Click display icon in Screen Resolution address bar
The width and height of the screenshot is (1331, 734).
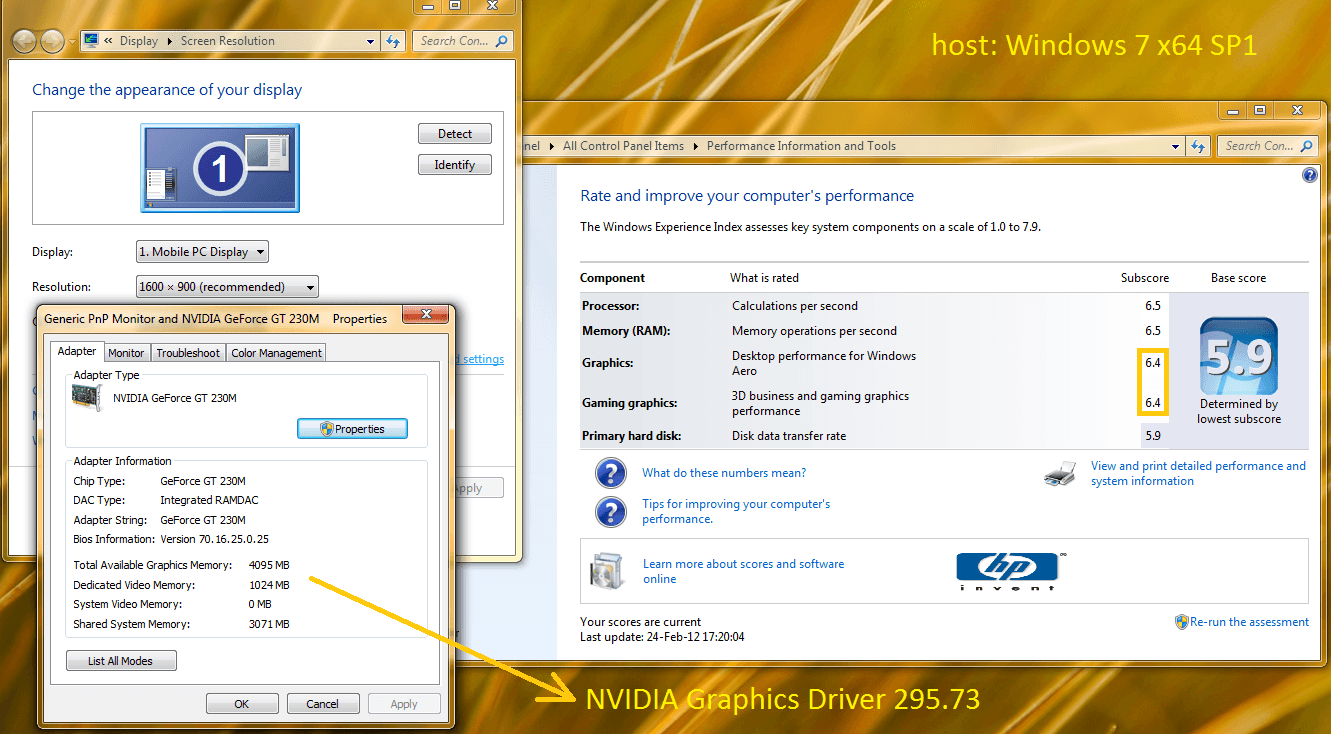[92, 41]
